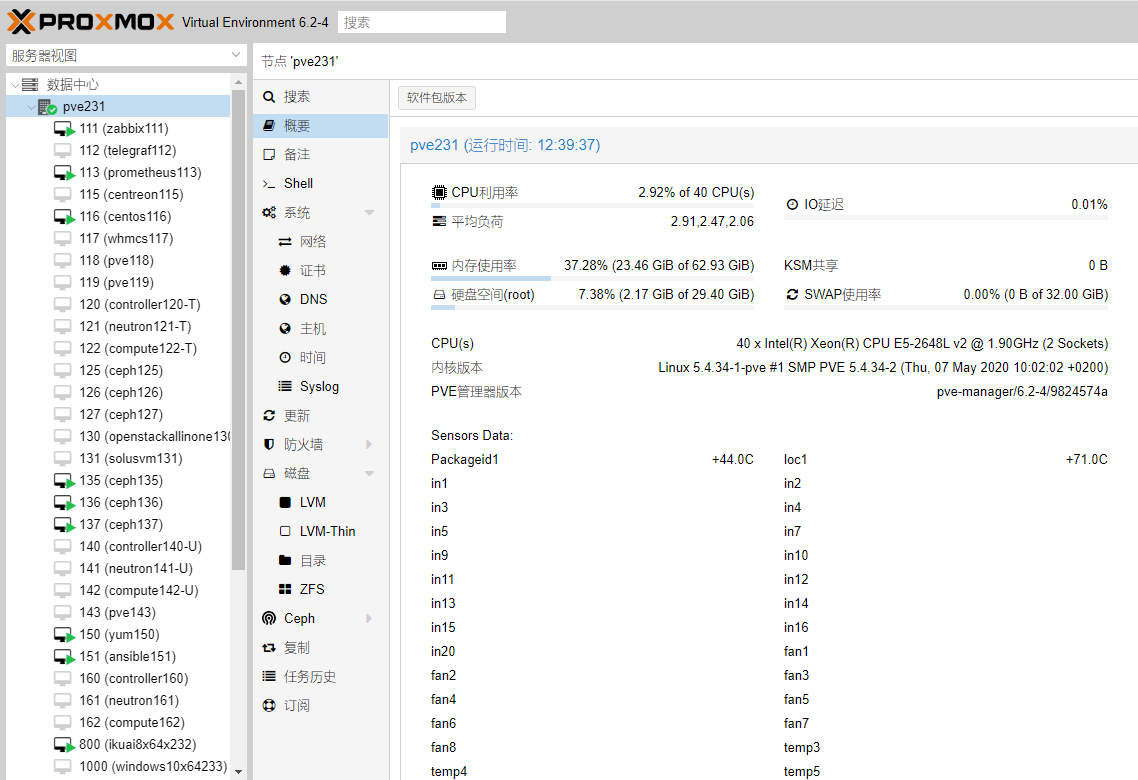
Task: Click the 防火墙 shield icon
Action: (x=269, y=444)
